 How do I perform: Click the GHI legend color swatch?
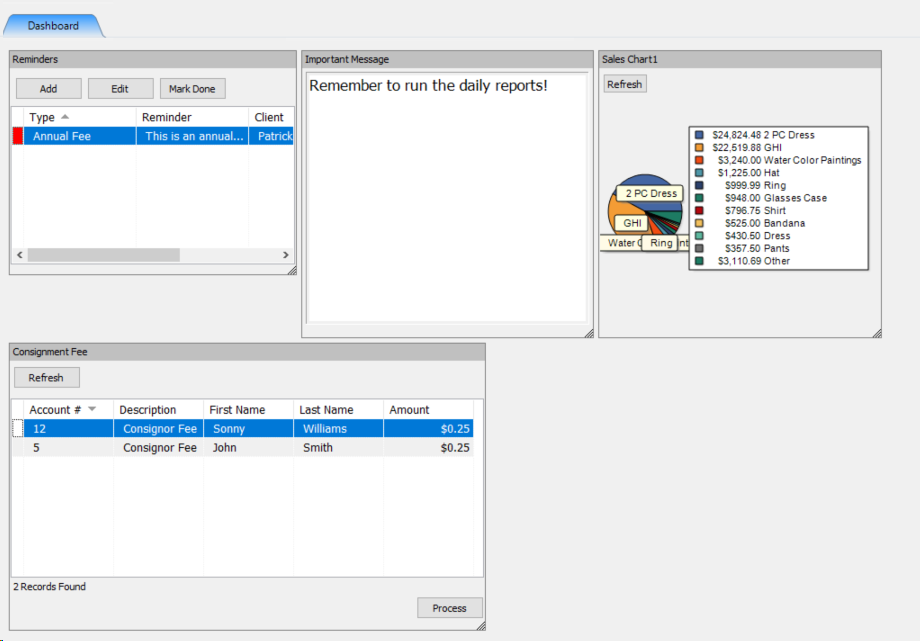699,147
